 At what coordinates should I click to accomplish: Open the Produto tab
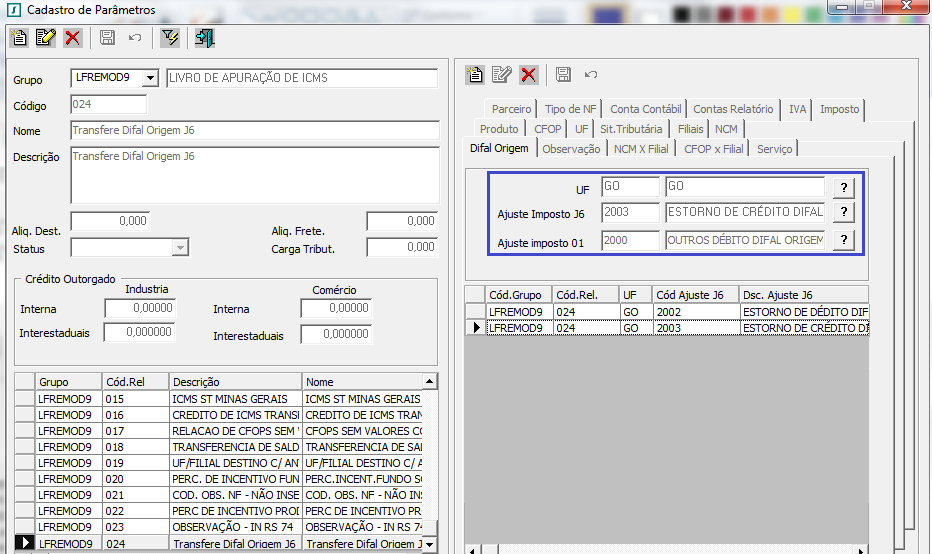pos(499,129)
